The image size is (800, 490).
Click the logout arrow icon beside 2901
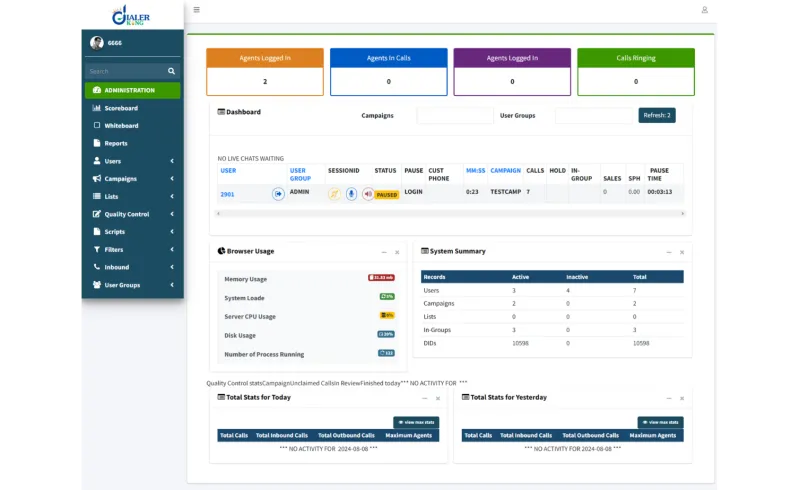point(278,194)
